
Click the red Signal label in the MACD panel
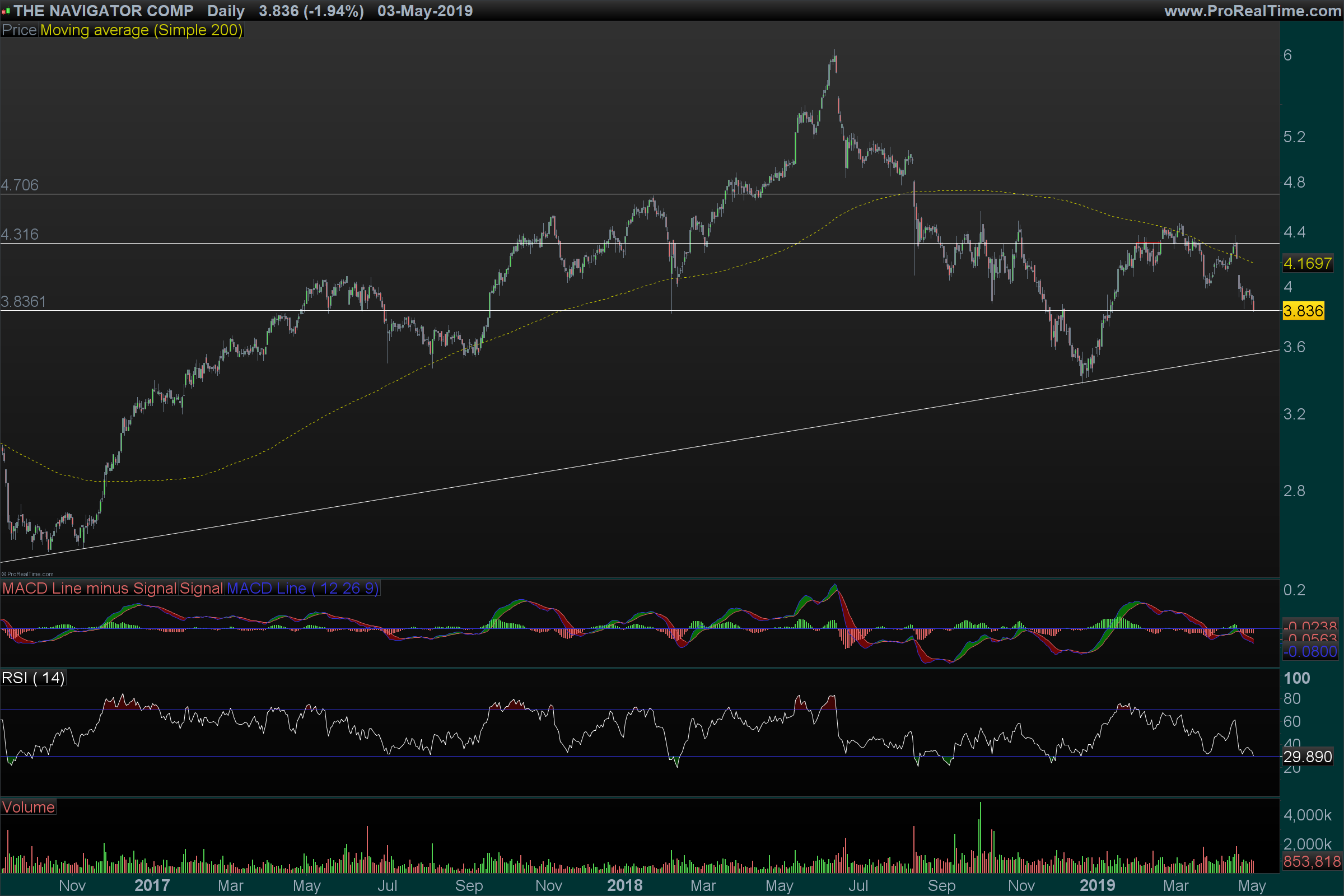(x=201, y=589)
